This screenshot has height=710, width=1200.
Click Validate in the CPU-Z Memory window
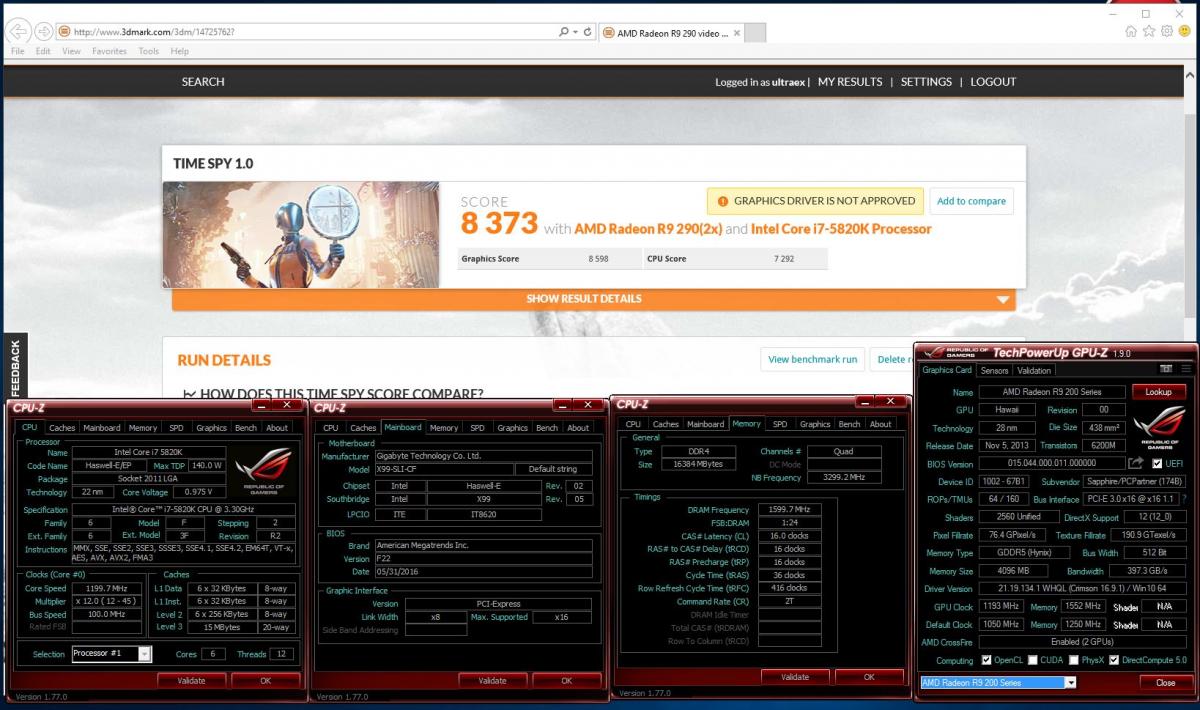pyautogui.click(x=795, y=676)
